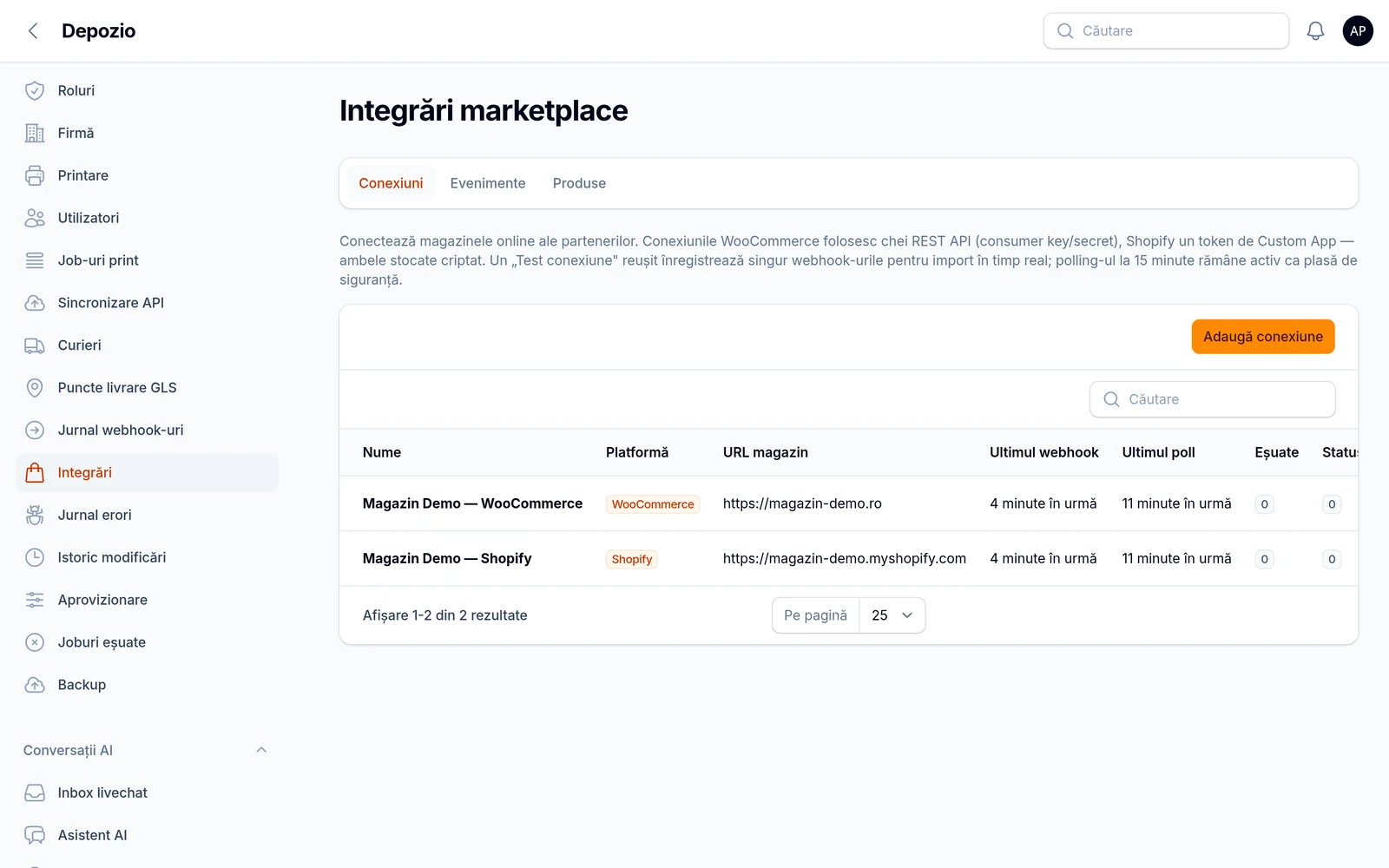This screenshot has width=1389, height=868.
Task: Click the Istoric modificări clock icon
Action: (35, 558)
